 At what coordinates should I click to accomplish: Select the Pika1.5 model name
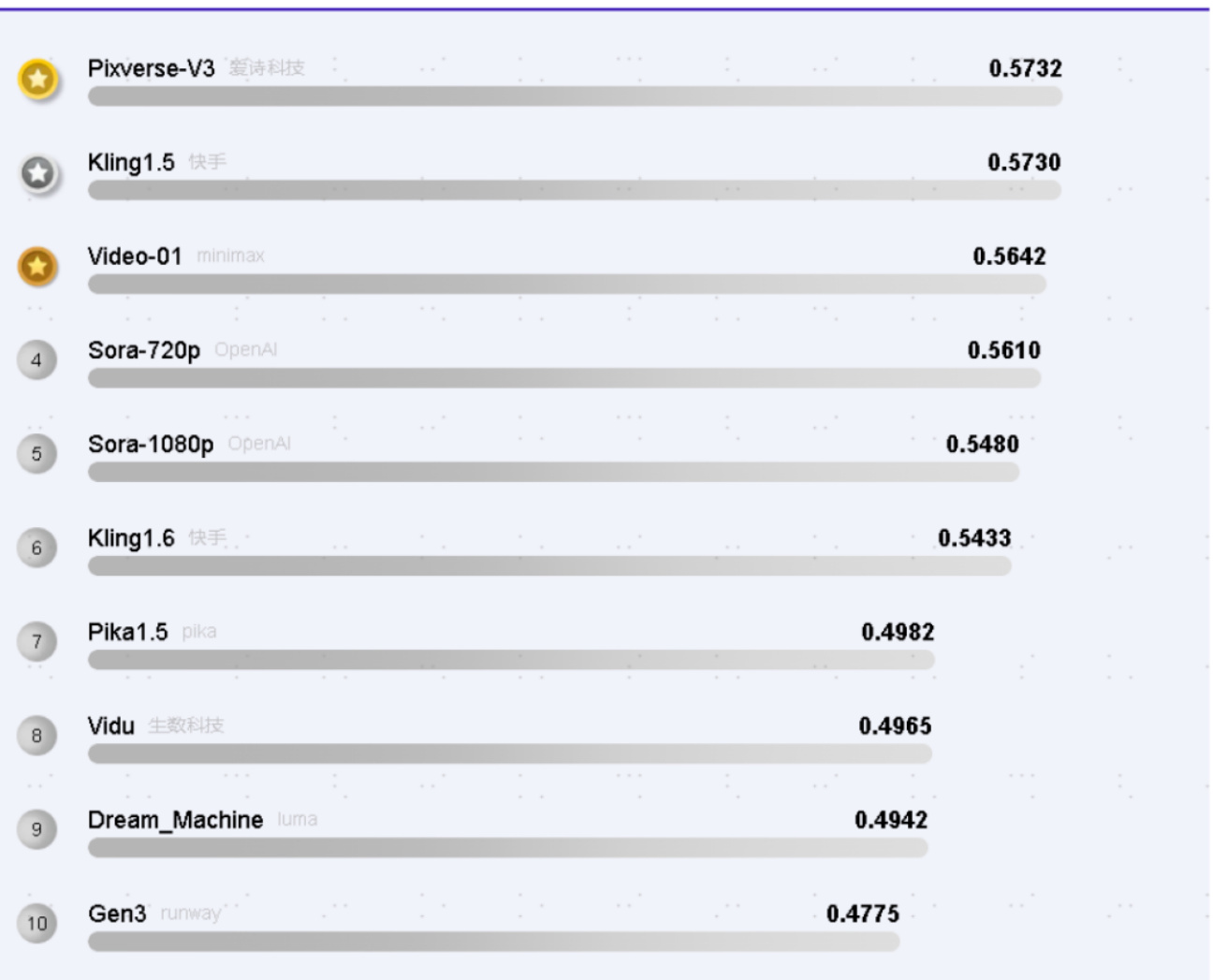click(x=128, y=632)
